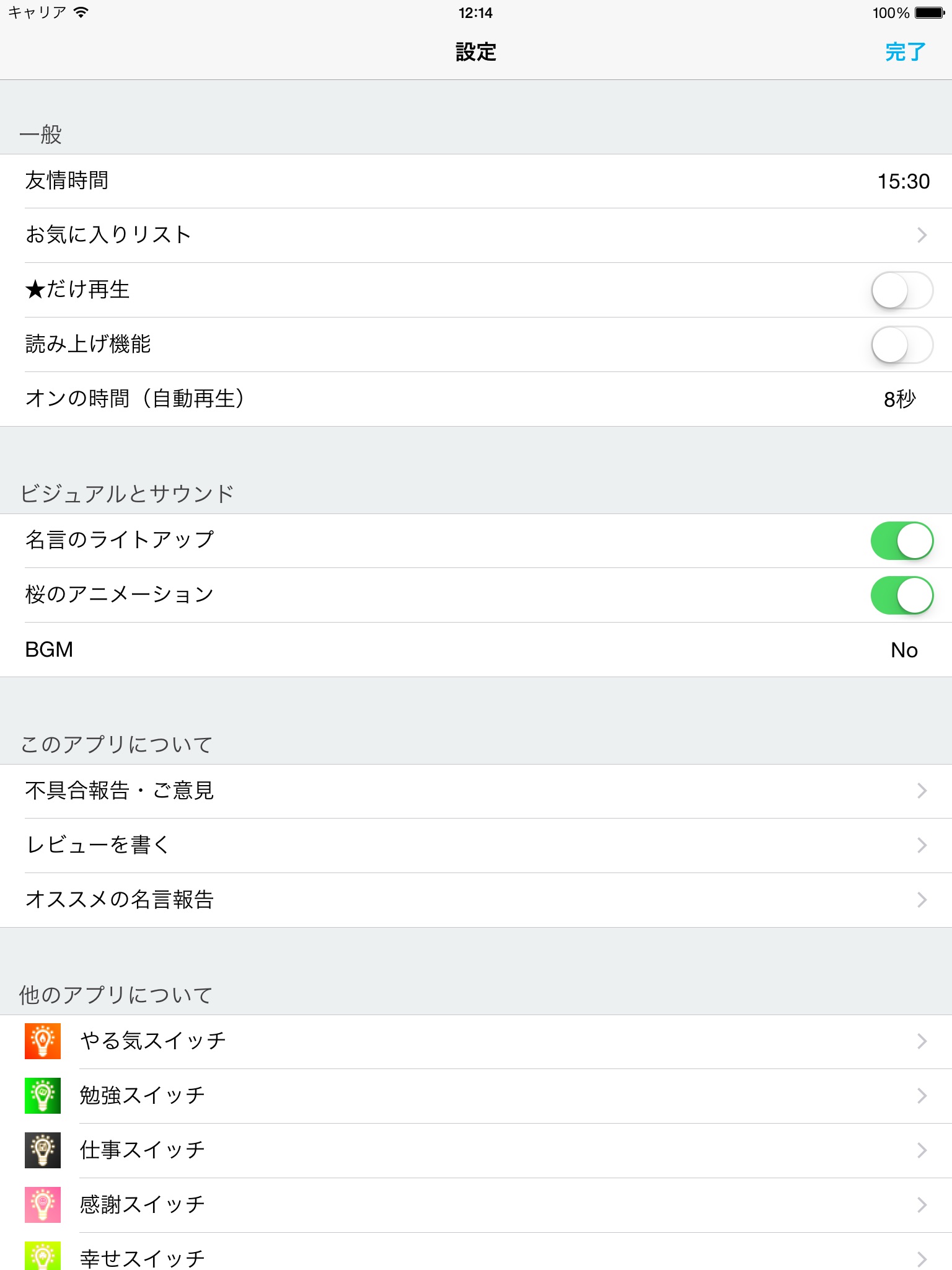
Task: Tap the 完了 button
Action: [905, 52]
